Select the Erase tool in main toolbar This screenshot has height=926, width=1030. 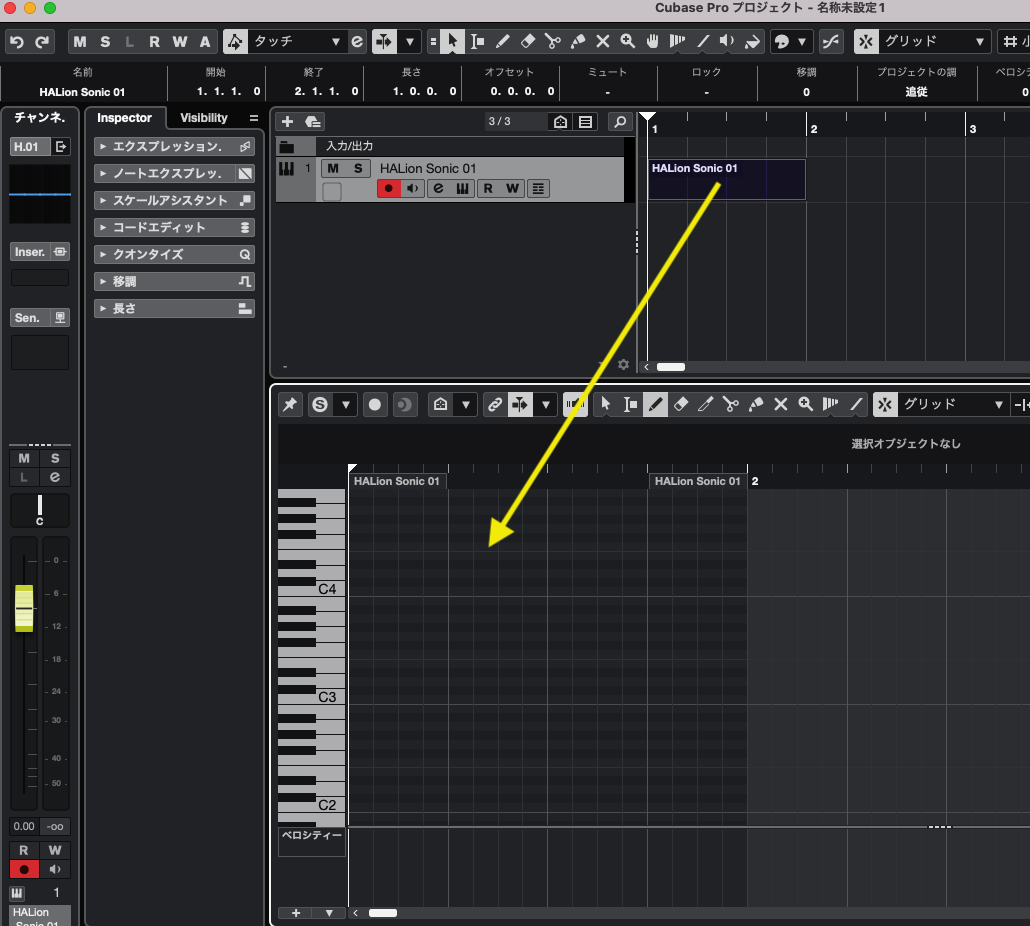click(527, 42)
